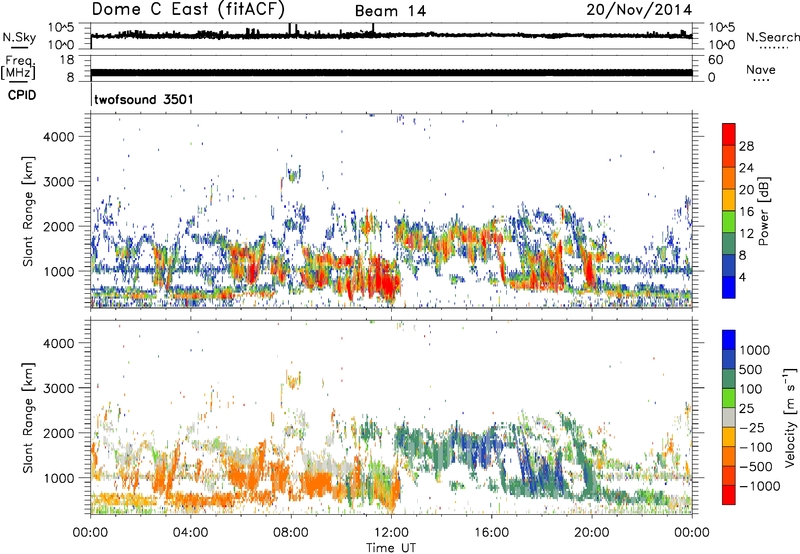Click the '12:00' time tick label
The image size is (800, 554).
391,533
